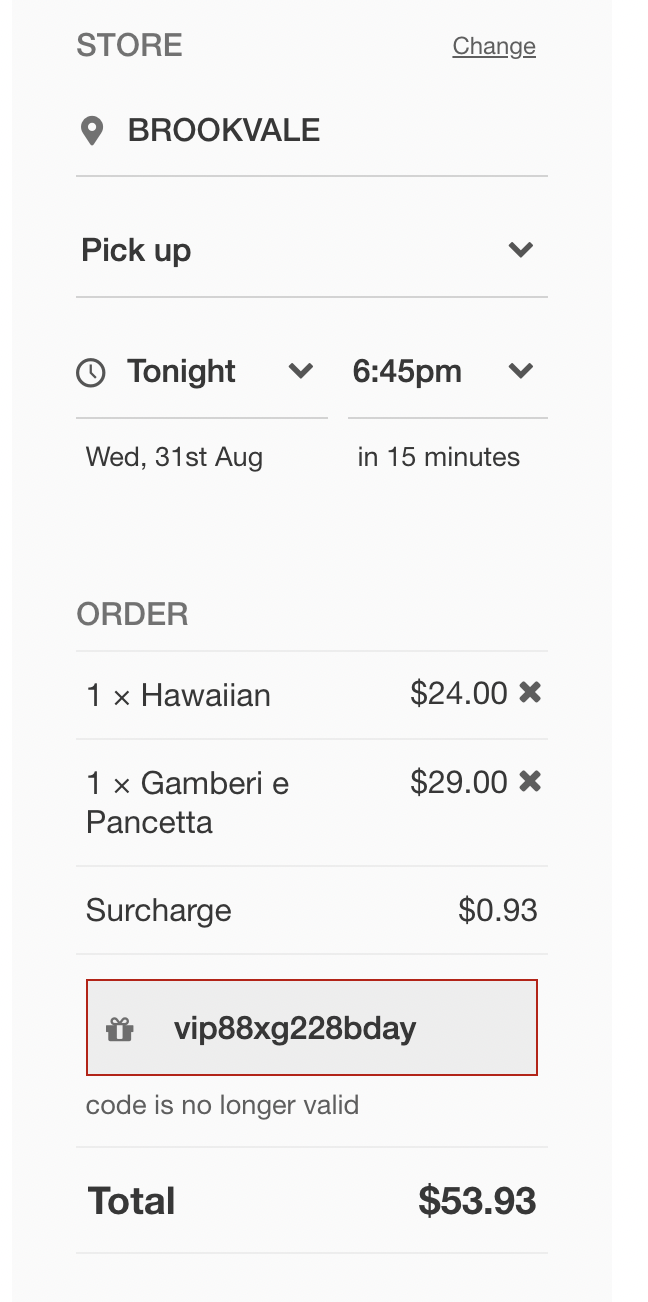
Task: Expand the Pick up chevron arrow
Action: [520, 250]
